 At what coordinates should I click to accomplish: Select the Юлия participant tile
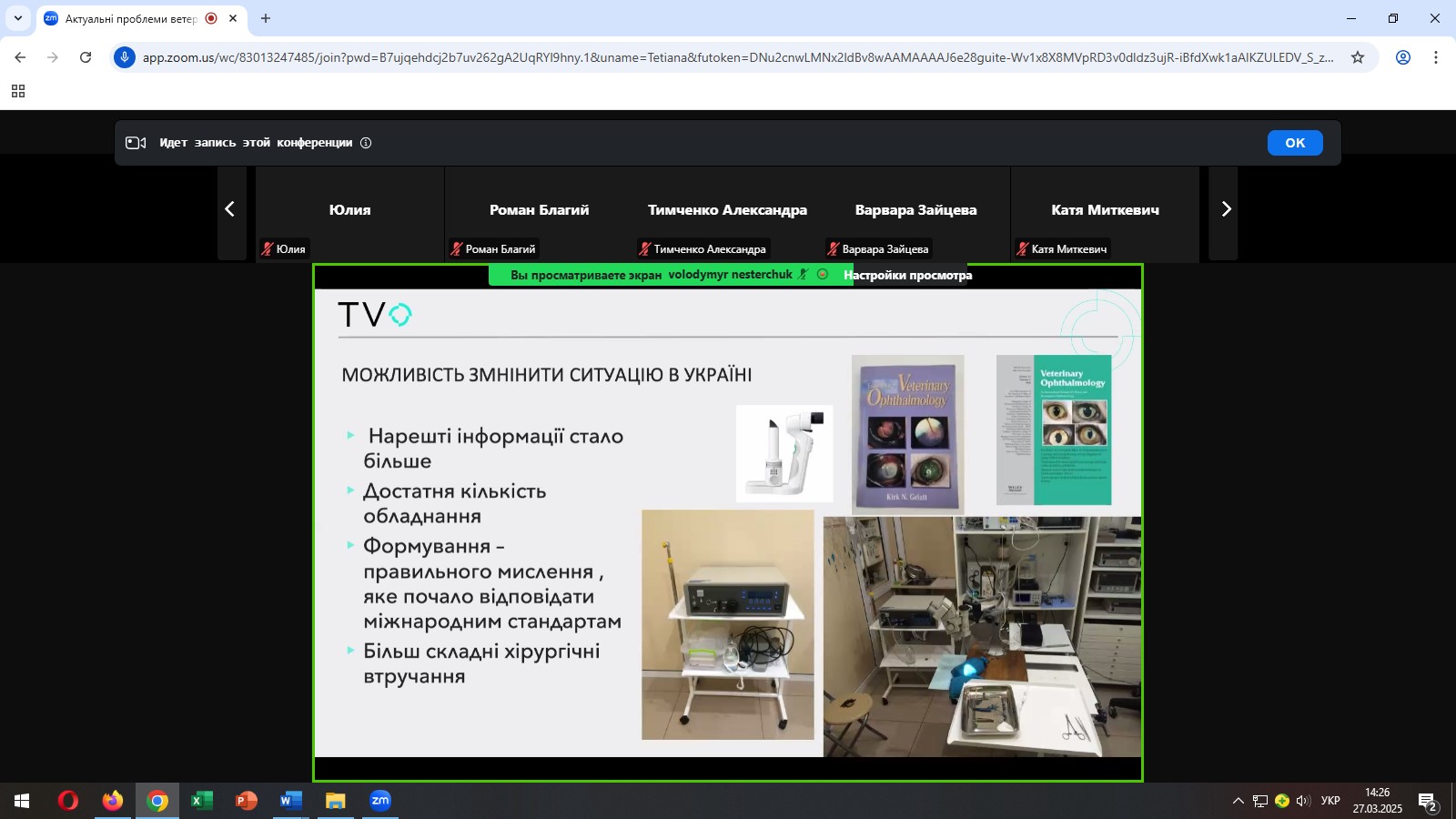pyautogui.click(x=350, y=214)
